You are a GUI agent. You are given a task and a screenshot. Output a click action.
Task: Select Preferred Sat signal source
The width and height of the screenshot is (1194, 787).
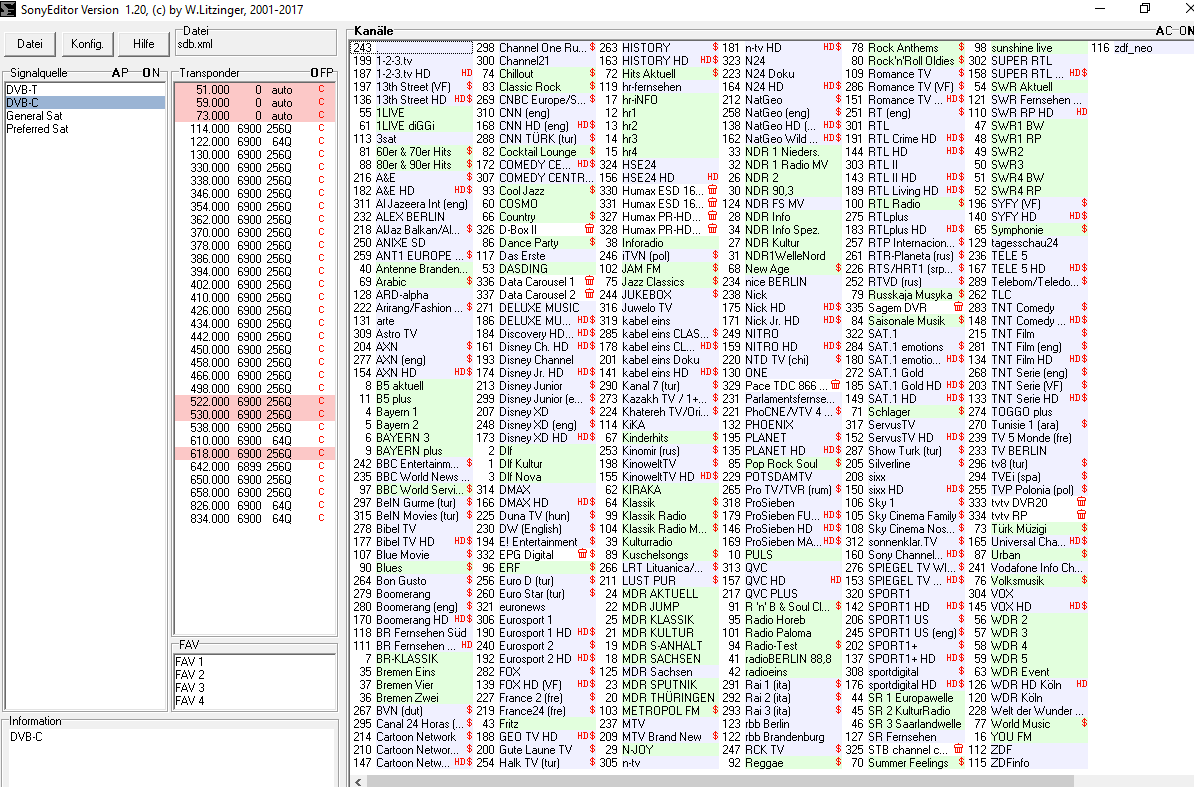click(37, 129)
